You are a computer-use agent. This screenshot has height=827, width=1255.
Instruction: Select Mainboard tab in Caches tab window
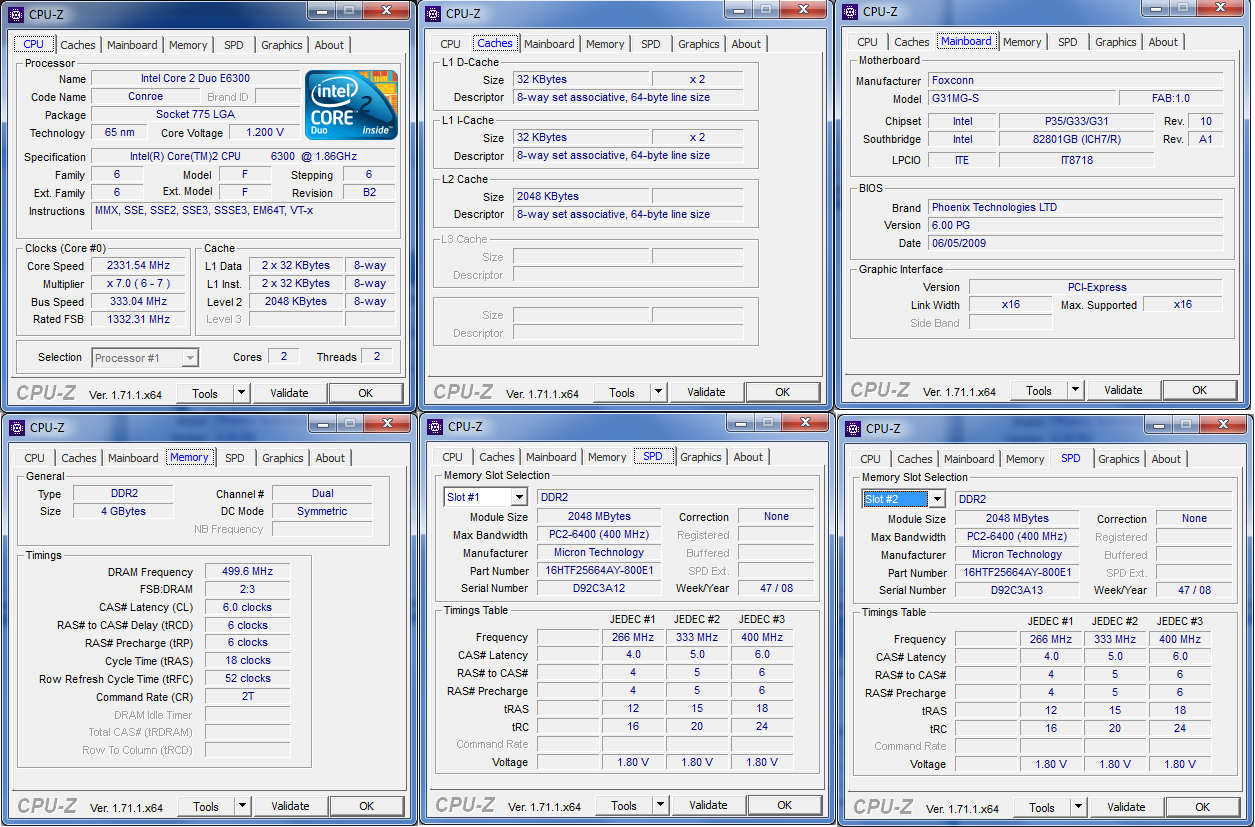click(549, 44)
